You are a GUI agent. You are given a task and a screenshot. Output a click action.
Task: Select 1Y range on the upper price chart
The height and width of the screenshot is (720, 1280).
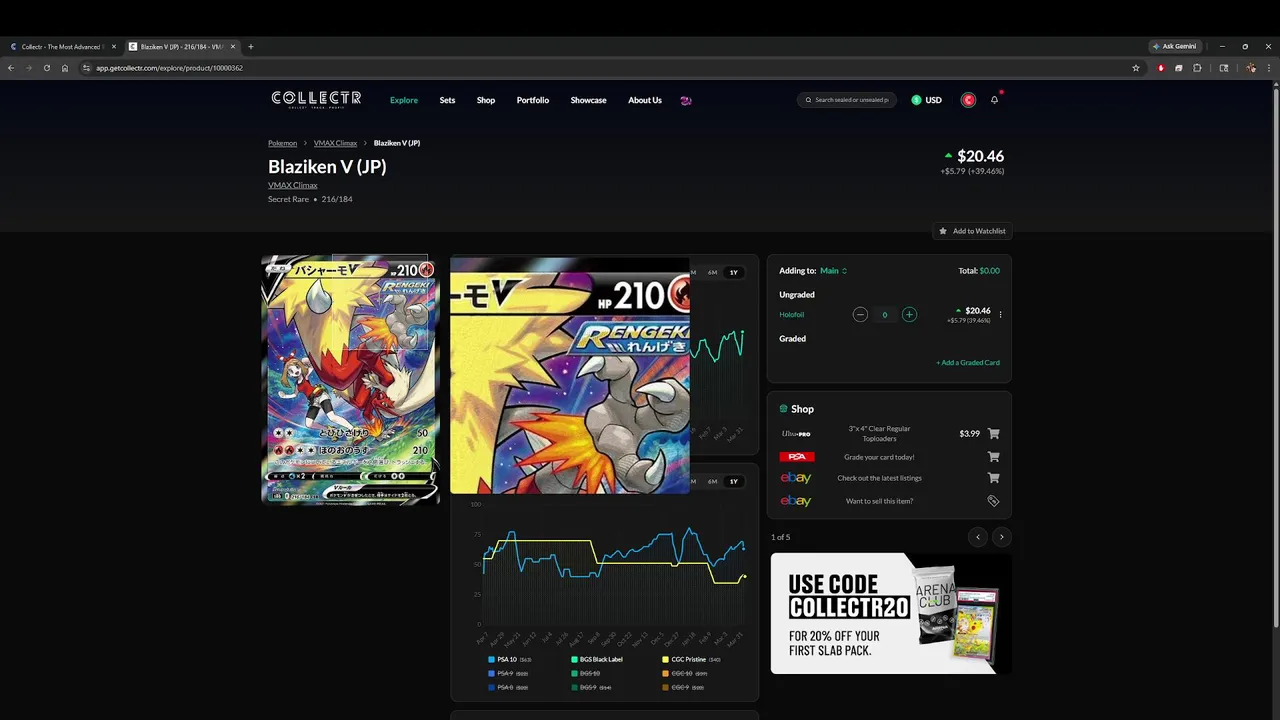click(734, 272)
